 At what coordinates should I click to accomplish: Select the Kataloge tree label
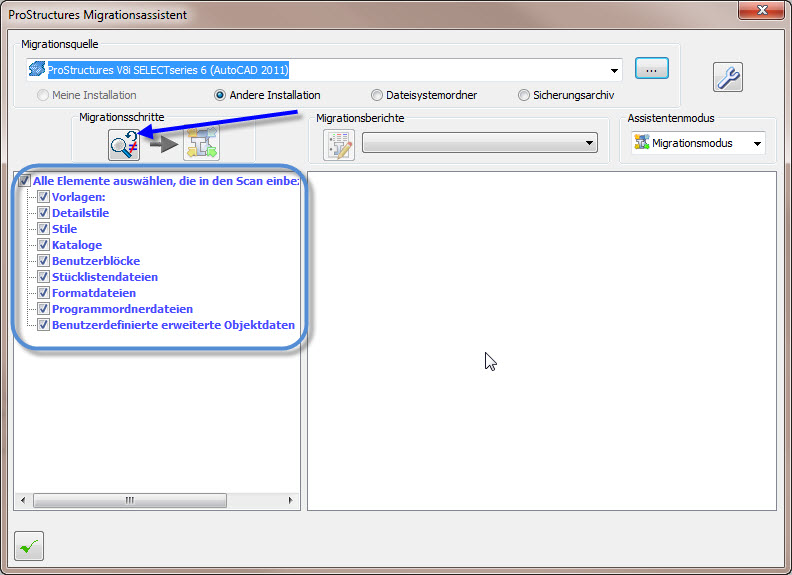point(77,245)
